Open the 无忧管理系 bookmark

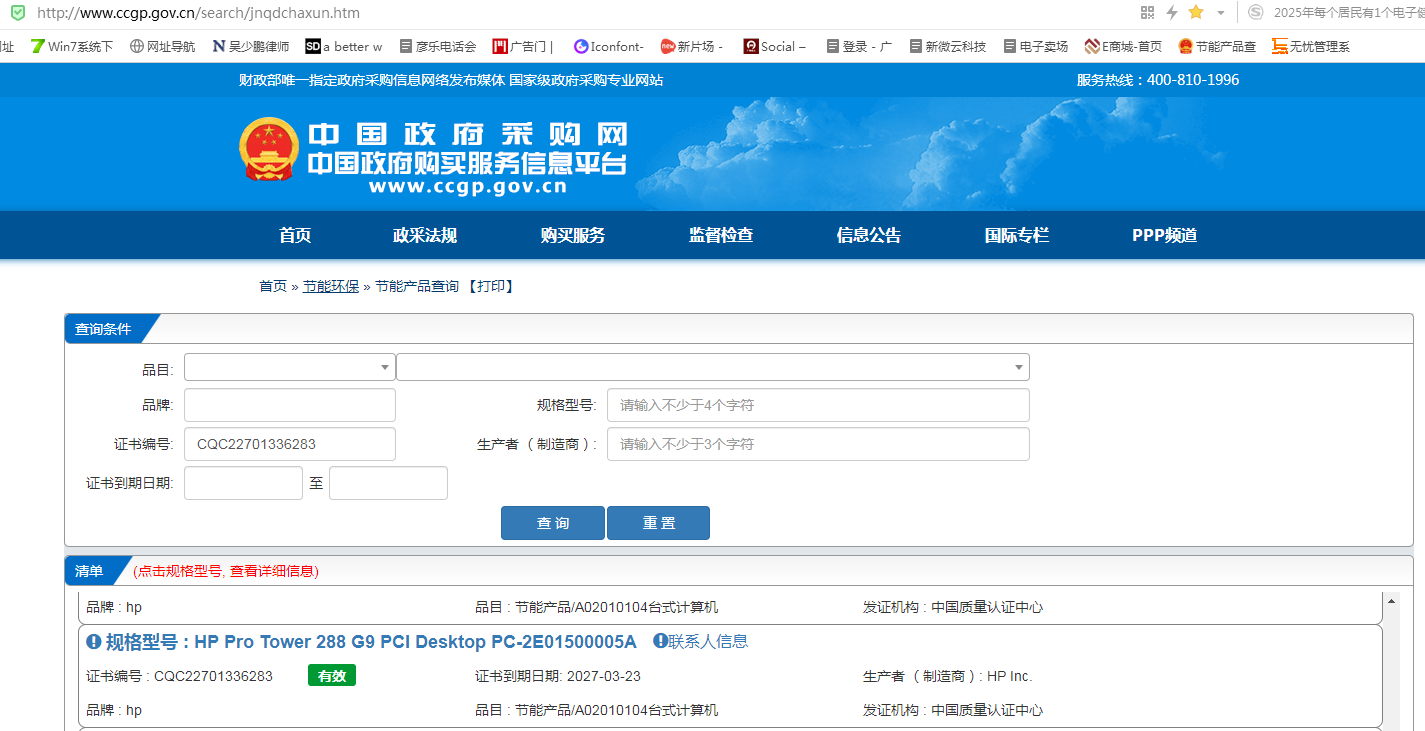tap(1311, 46)
